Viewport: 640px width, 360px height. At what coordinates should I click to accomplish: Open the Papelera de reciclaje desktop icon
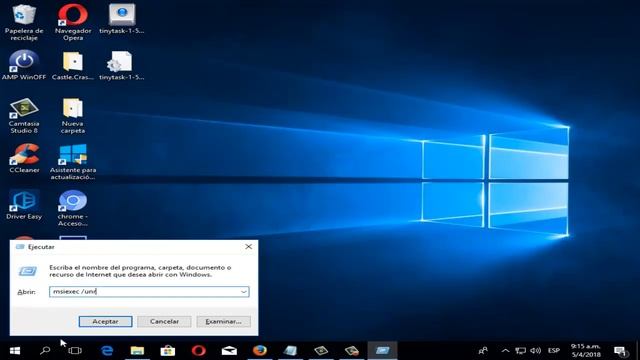[24, 21]
